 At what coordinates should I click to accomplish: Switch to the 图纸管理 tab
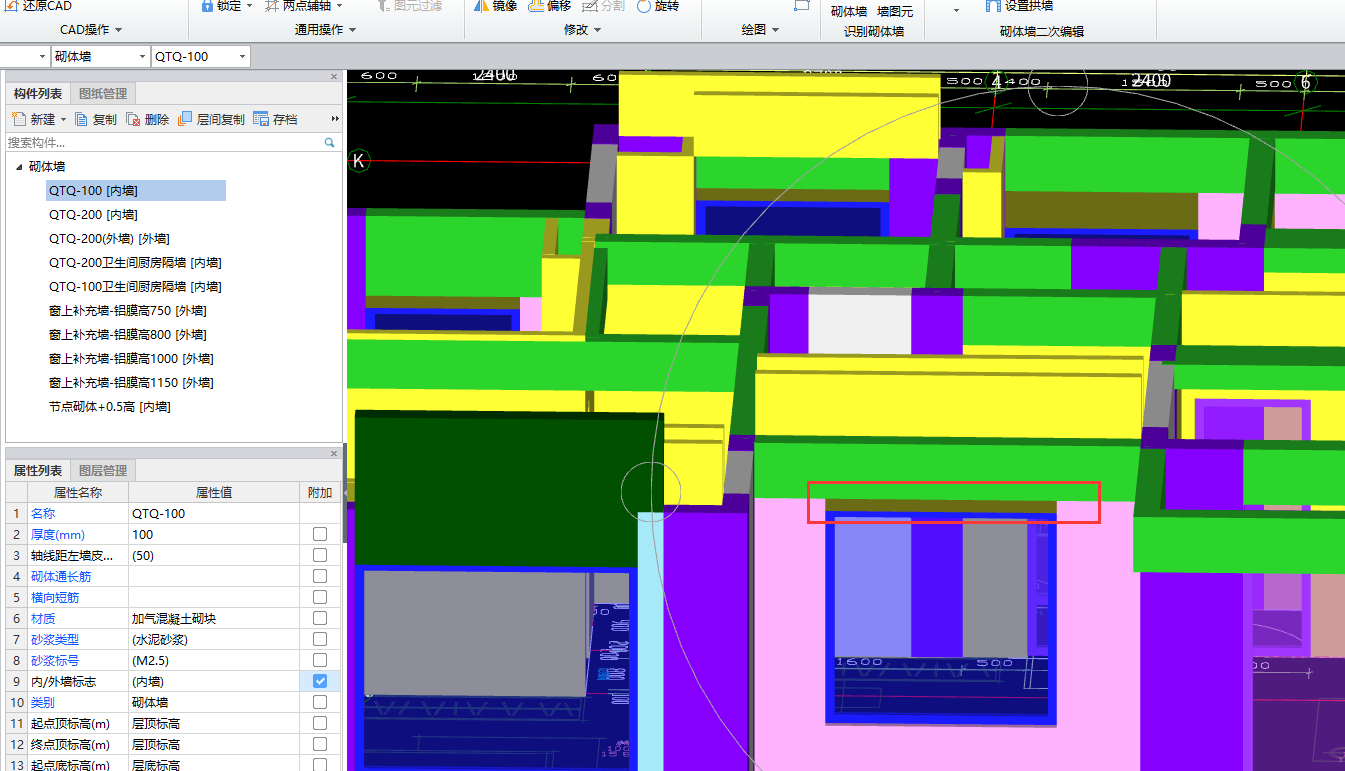pos(103,94)
